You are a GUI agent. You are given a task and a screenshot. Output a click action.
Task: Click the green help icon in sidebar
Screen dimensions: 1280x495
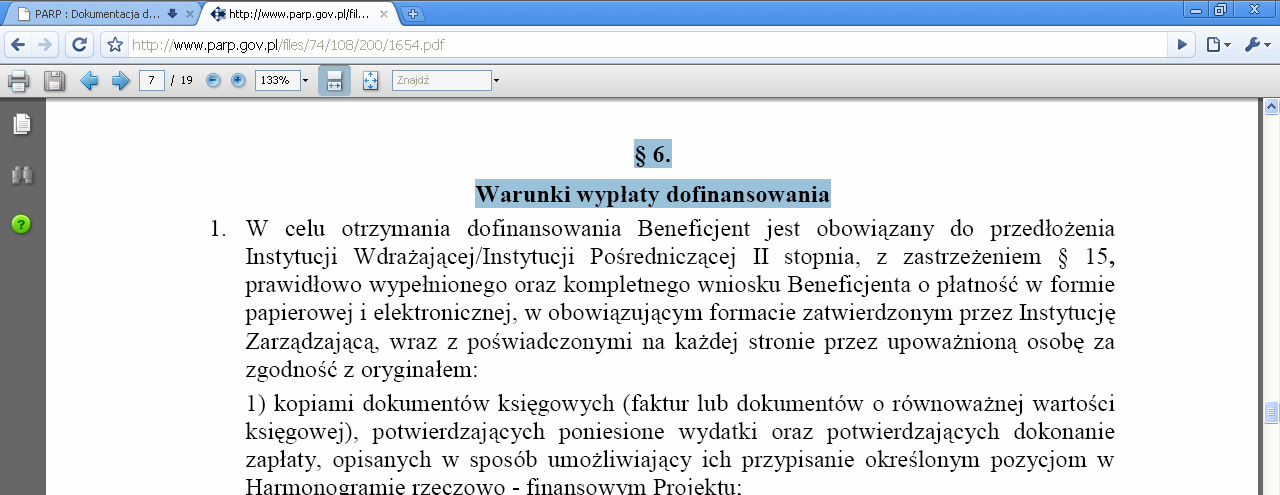point(21,224)
